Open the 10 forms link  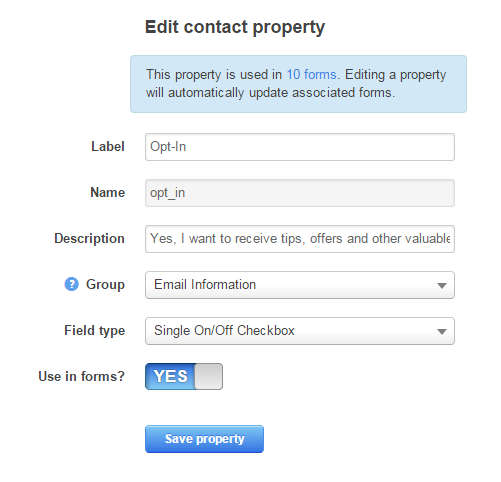pos(311,74)
